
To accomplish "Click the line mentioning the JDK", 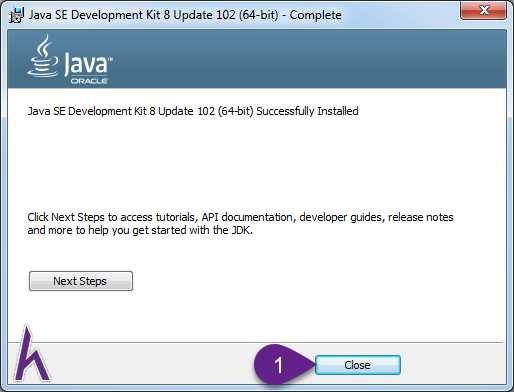I will tap(140, 230).
